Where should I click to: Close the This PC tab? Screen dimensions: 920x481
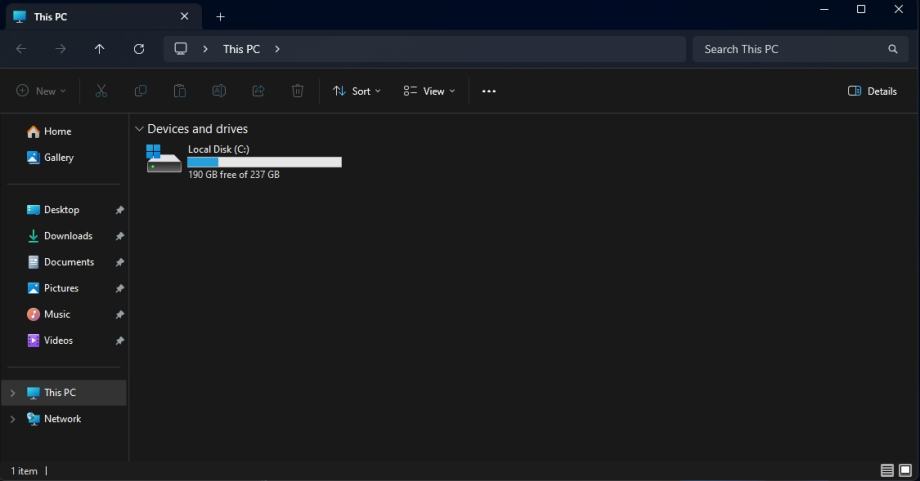pyautogui.click(x=184, y=16)
